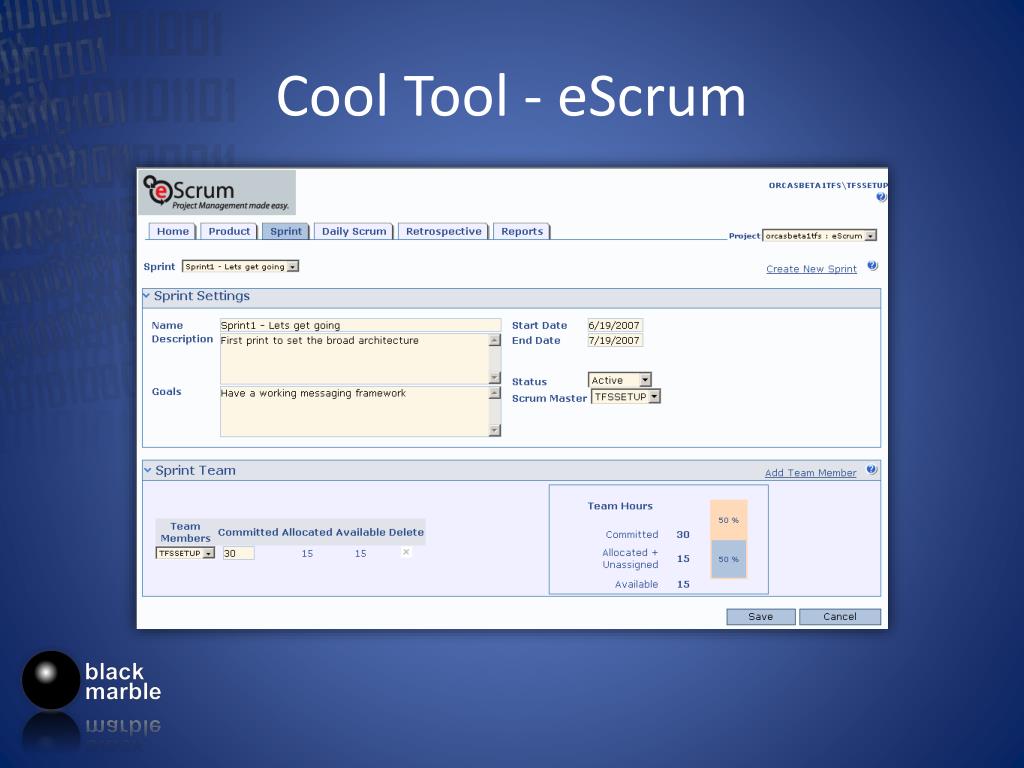Click the Allocated column header
The height and width of the screenshot is (768, 1024).
pos(307,532)
